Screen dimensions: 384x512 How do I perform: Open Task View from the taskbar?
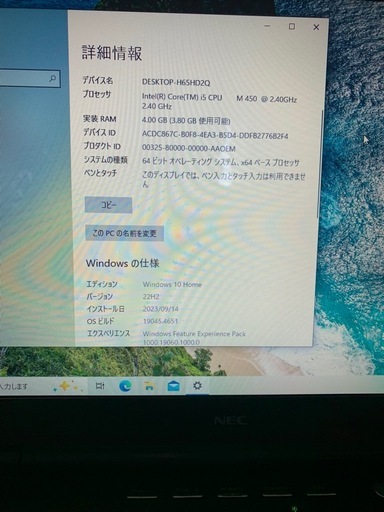pos(100,386)
